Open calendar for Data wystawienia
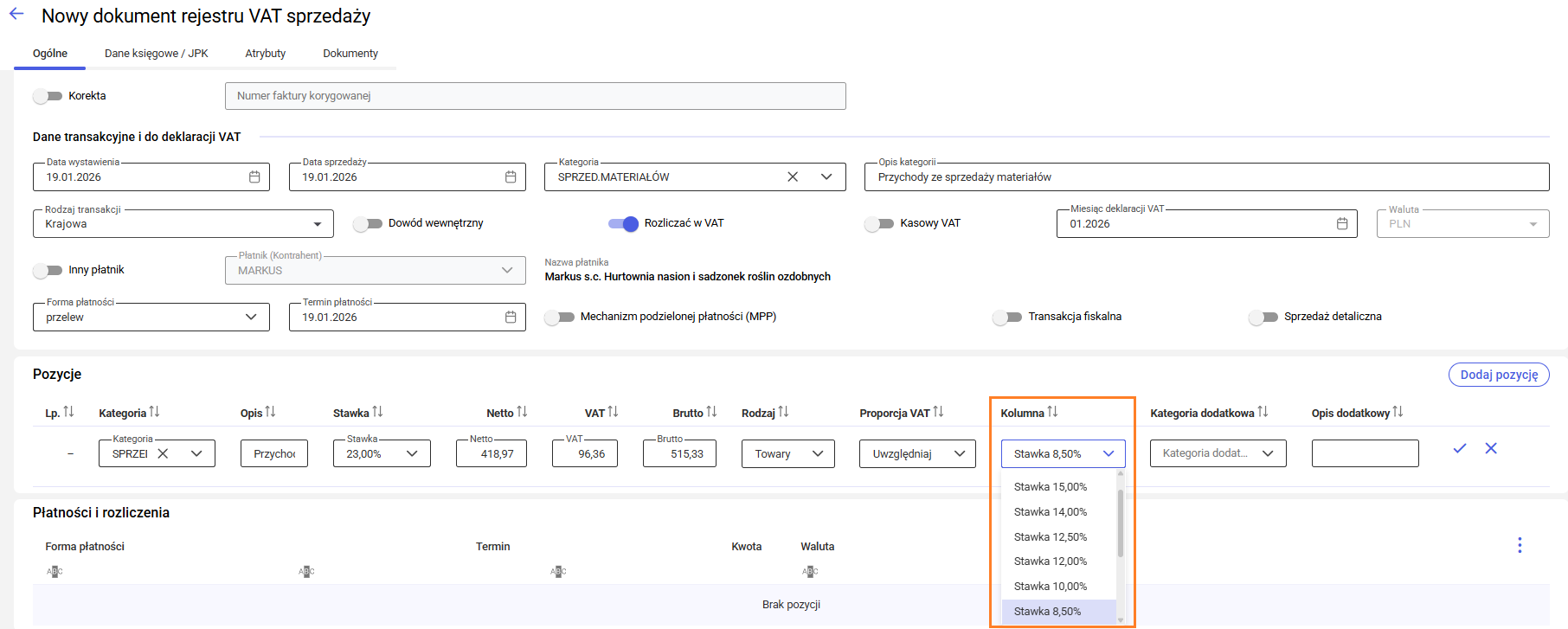 [254, 177]
